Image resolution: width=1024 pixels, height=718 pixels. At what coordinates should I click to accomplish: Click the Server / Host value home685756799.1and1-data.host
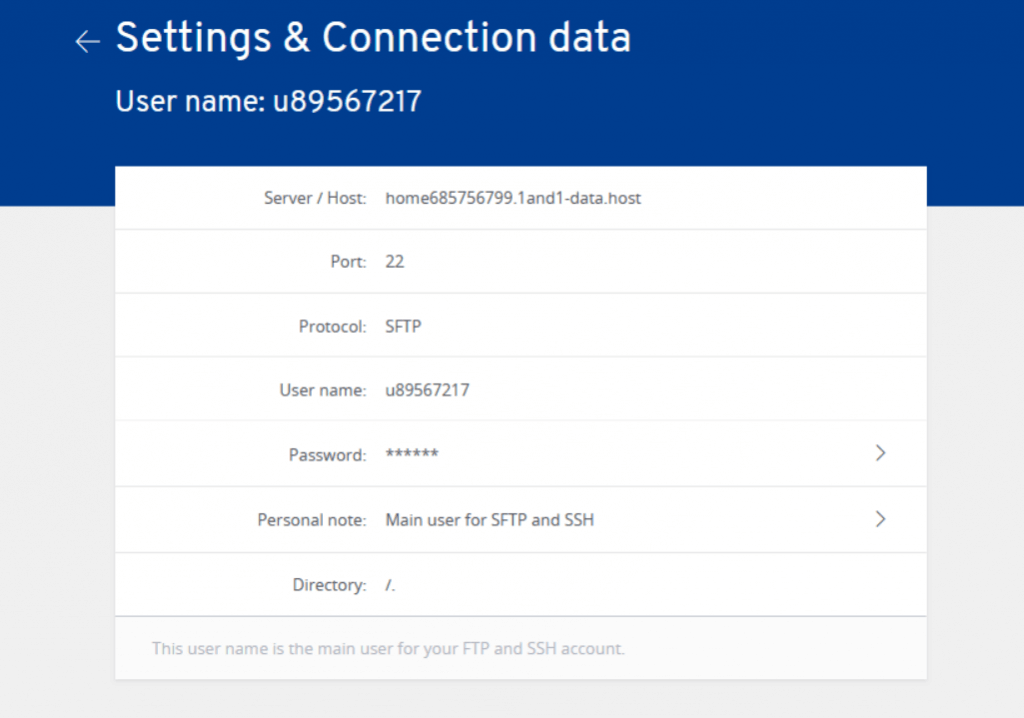513,198
